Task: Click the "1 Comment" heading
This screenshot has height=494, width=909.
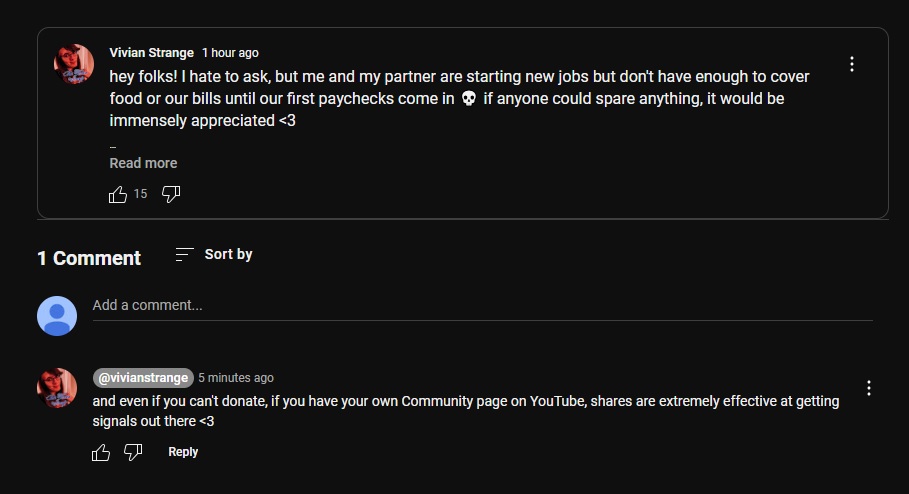Action: [89, 258]
